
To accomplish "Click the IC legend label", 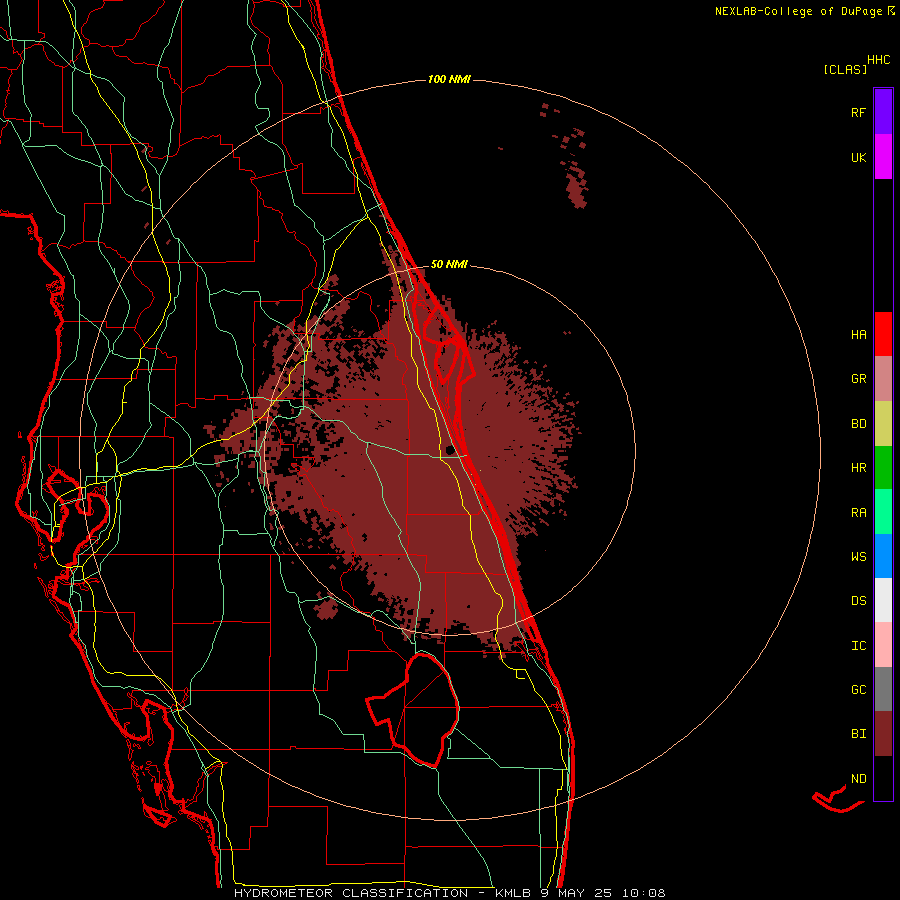I will pyautogui.click(x=858, y=646).
